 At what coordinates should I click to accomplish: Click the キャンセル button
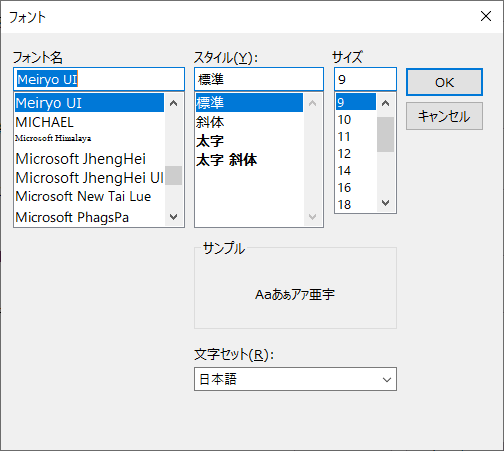444,116
